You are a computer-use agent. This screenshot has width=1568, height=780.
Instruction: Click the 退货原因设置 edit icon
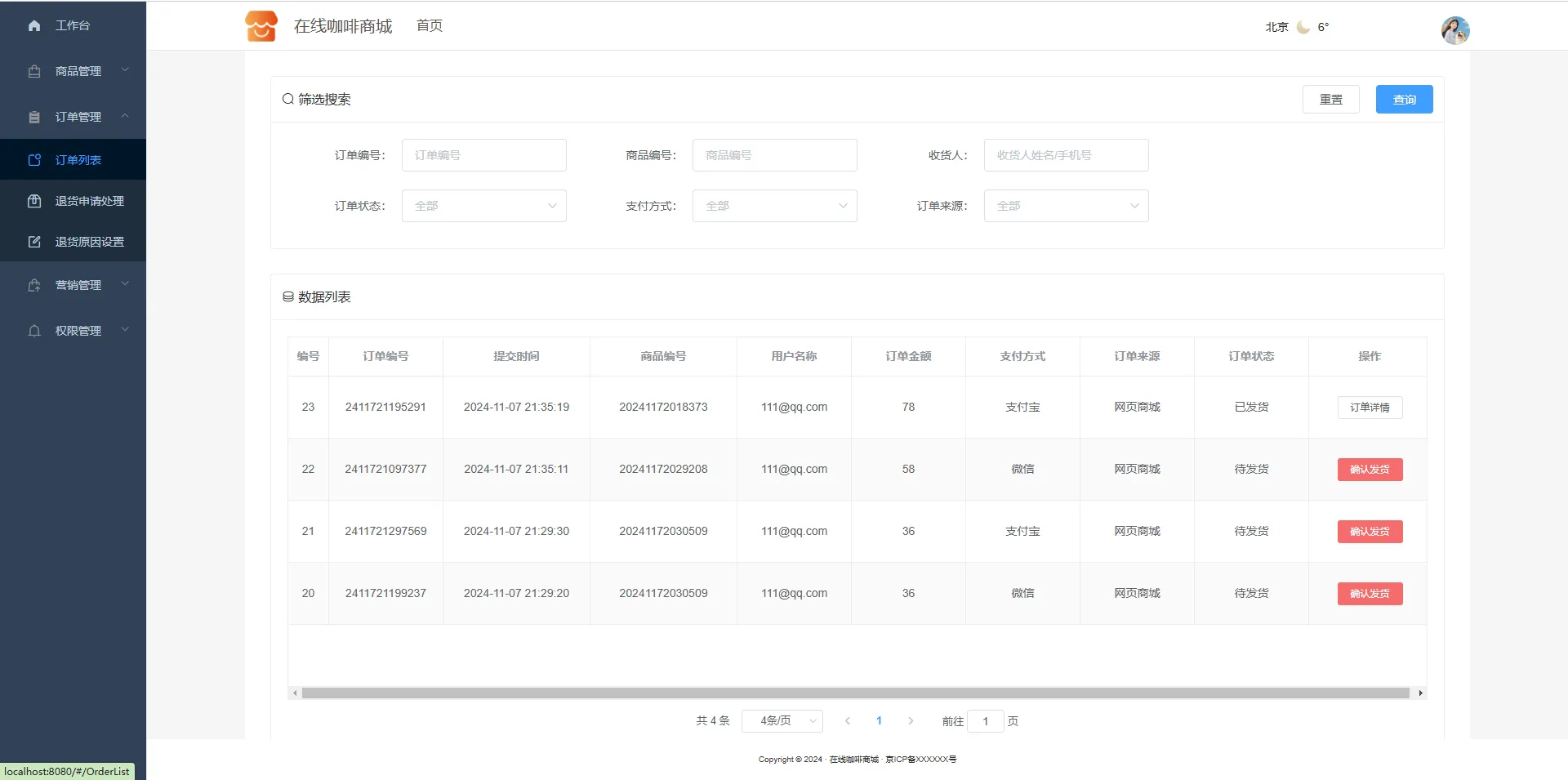[x=34, y=242]
